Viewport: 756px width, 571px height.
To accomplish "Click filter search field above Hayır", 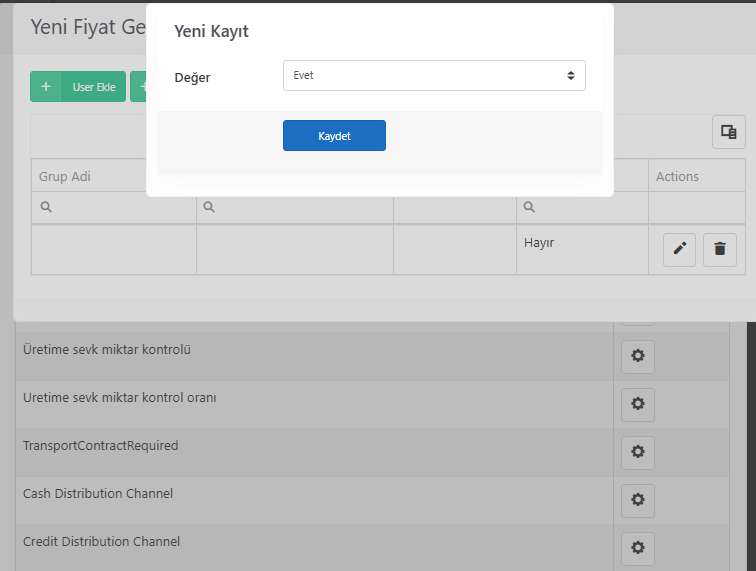I will coord(582,207).
